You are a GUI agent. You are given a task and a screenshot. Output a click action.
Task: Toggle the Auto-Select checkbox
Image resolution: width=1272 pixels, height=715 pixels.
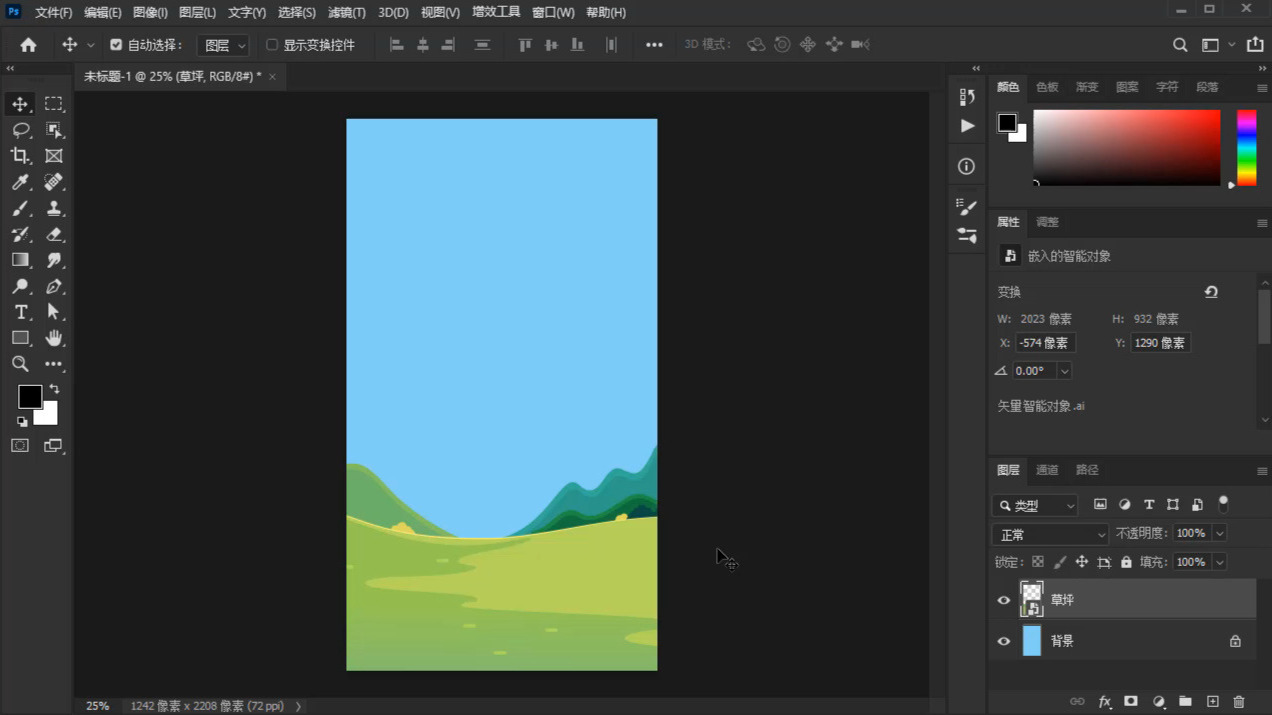(116, 45)
